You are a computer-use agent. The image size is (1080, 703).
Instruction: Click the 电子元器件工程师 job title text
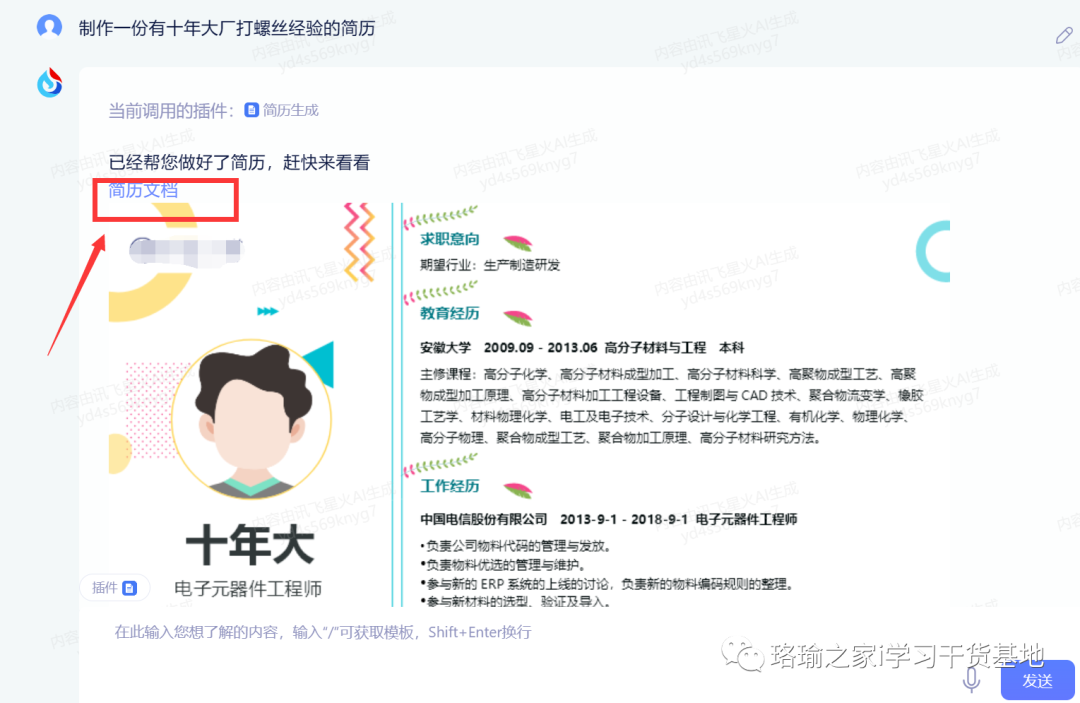point(248,589)
